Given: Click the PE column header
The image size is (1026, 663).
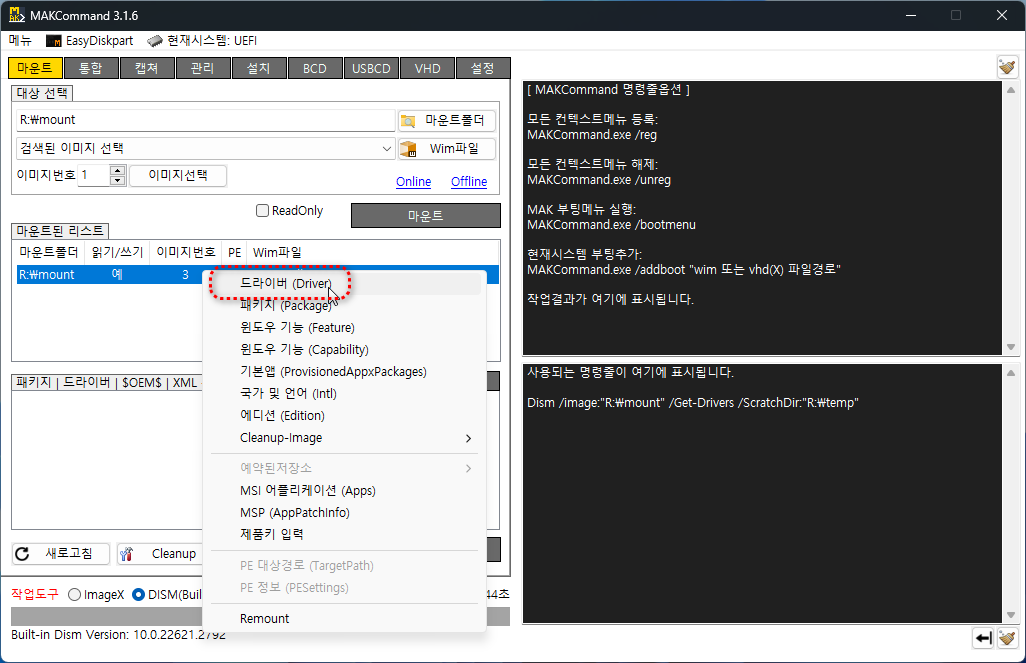Looking at the screenshot, I should coord(234,252).
